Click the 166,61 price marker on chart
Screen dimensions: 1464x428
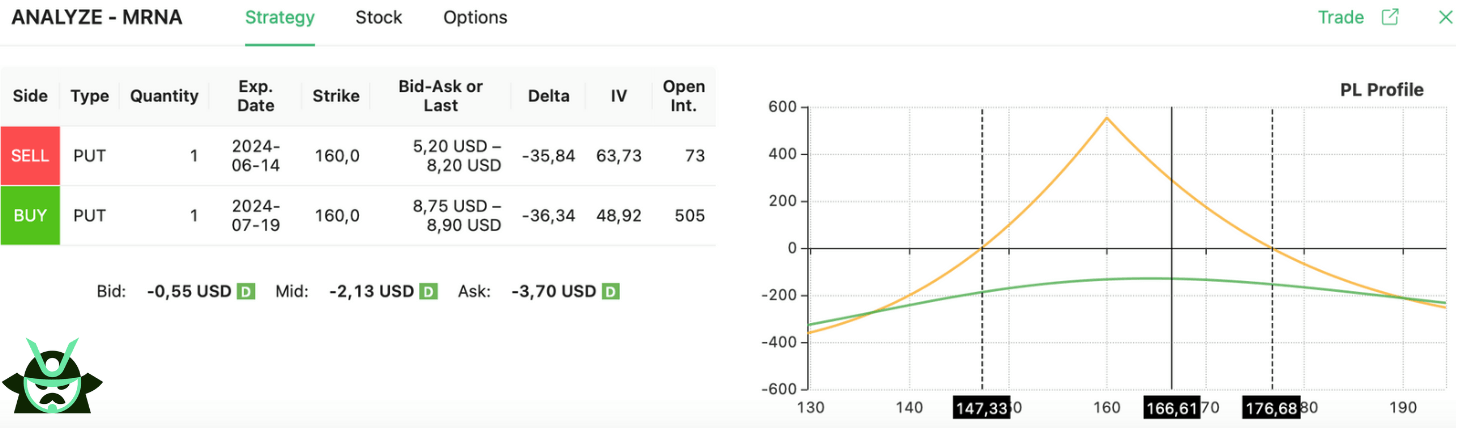1172,408
